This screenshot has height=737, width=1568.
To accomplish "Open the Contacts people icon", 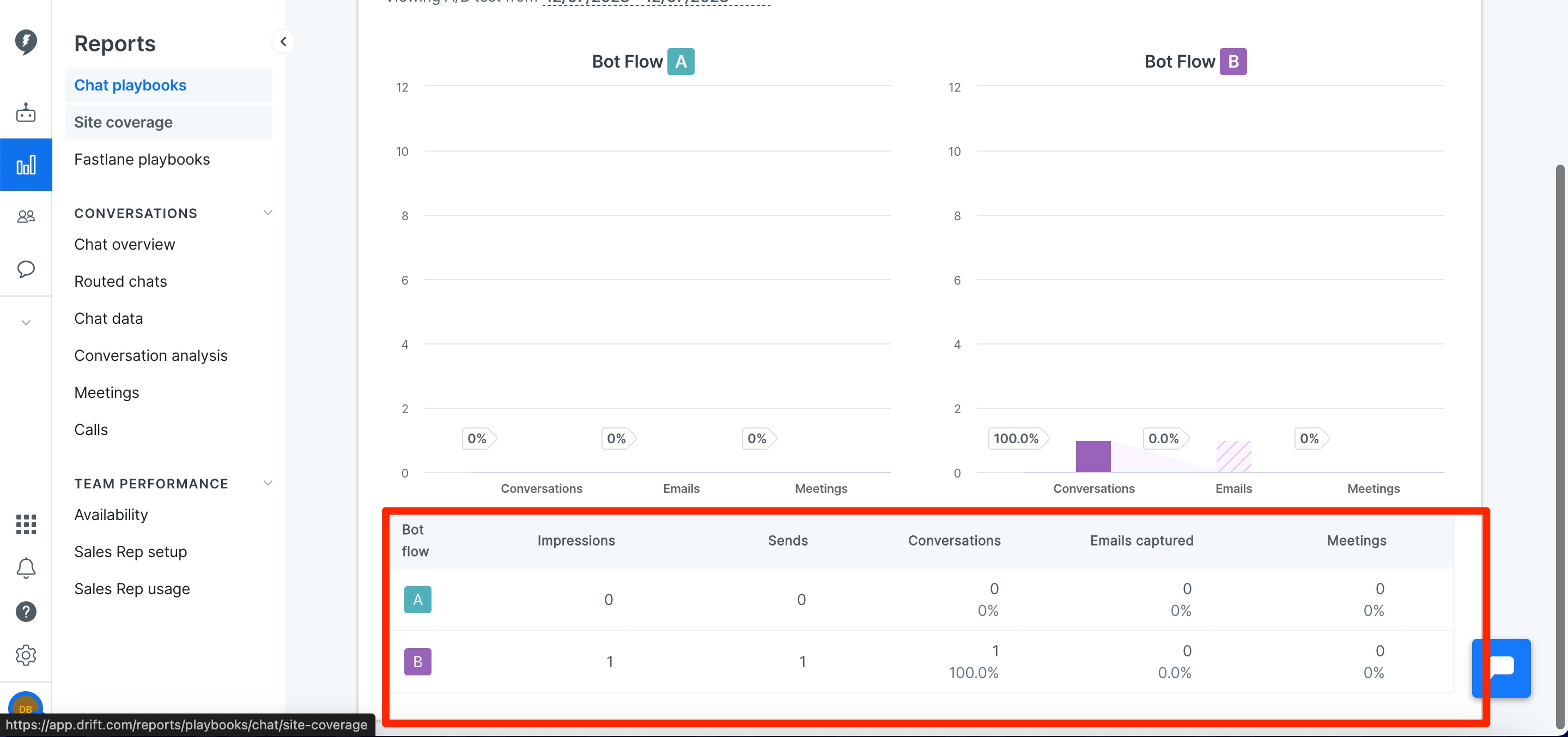I will (26, 216).
